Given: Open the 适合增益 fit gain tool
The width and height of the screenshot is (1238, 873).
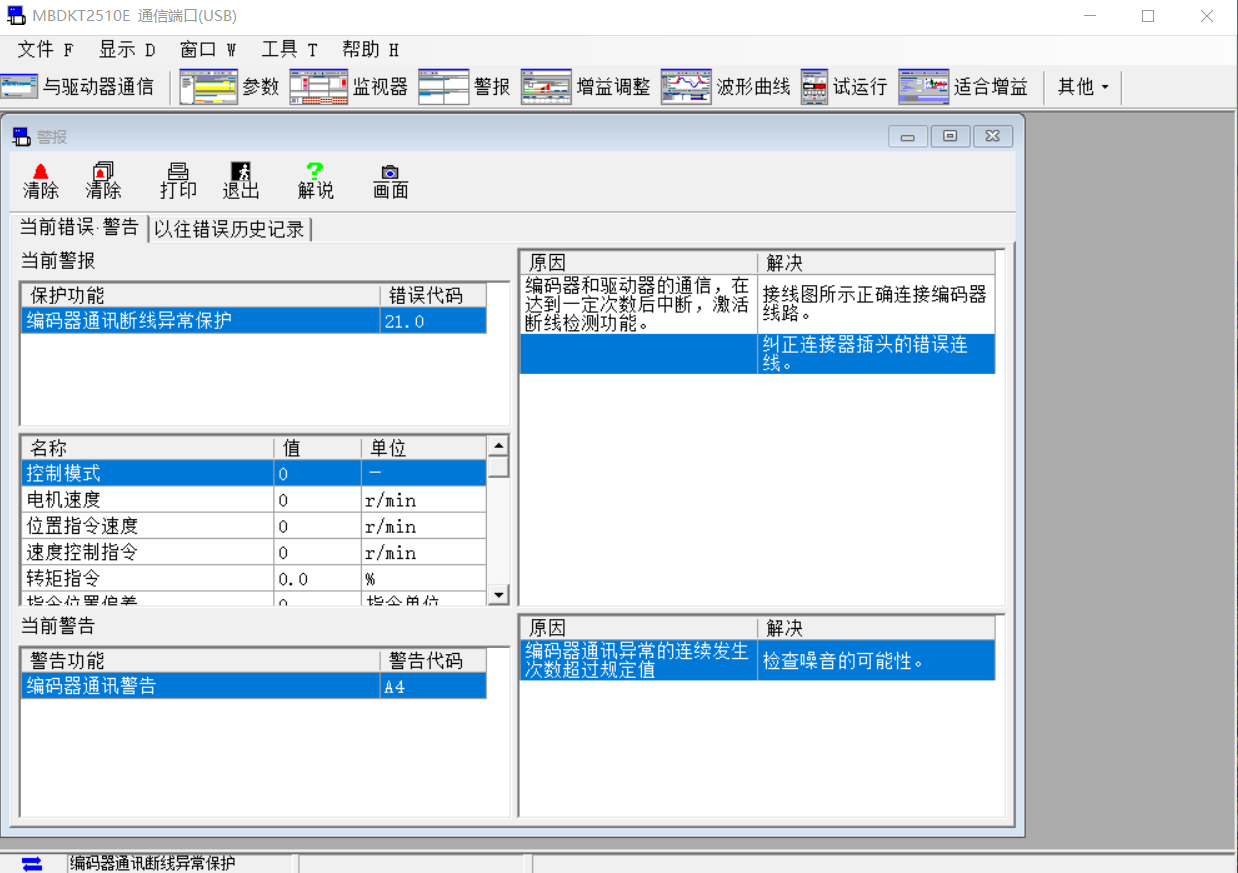Looking at the screenshot, I should coord(962,87).
